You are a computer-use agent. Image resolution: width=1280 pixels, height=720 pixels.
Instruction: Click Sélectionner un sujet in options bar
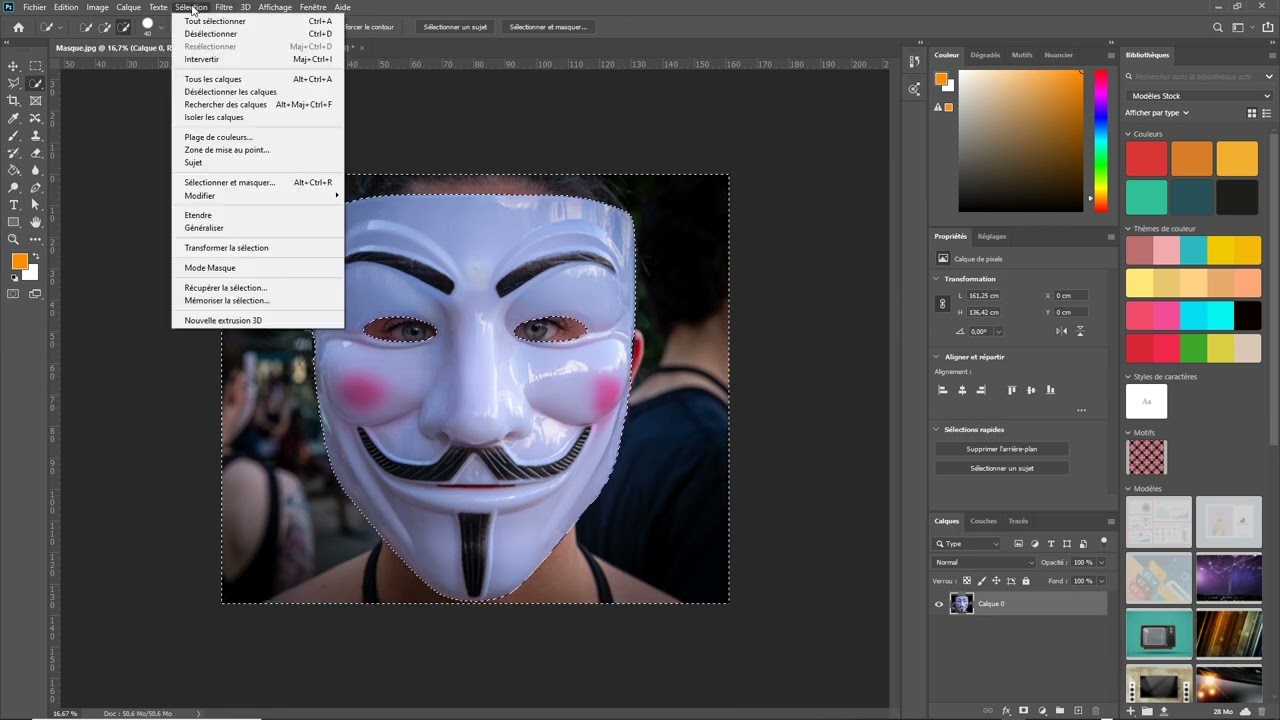(455, 27)
